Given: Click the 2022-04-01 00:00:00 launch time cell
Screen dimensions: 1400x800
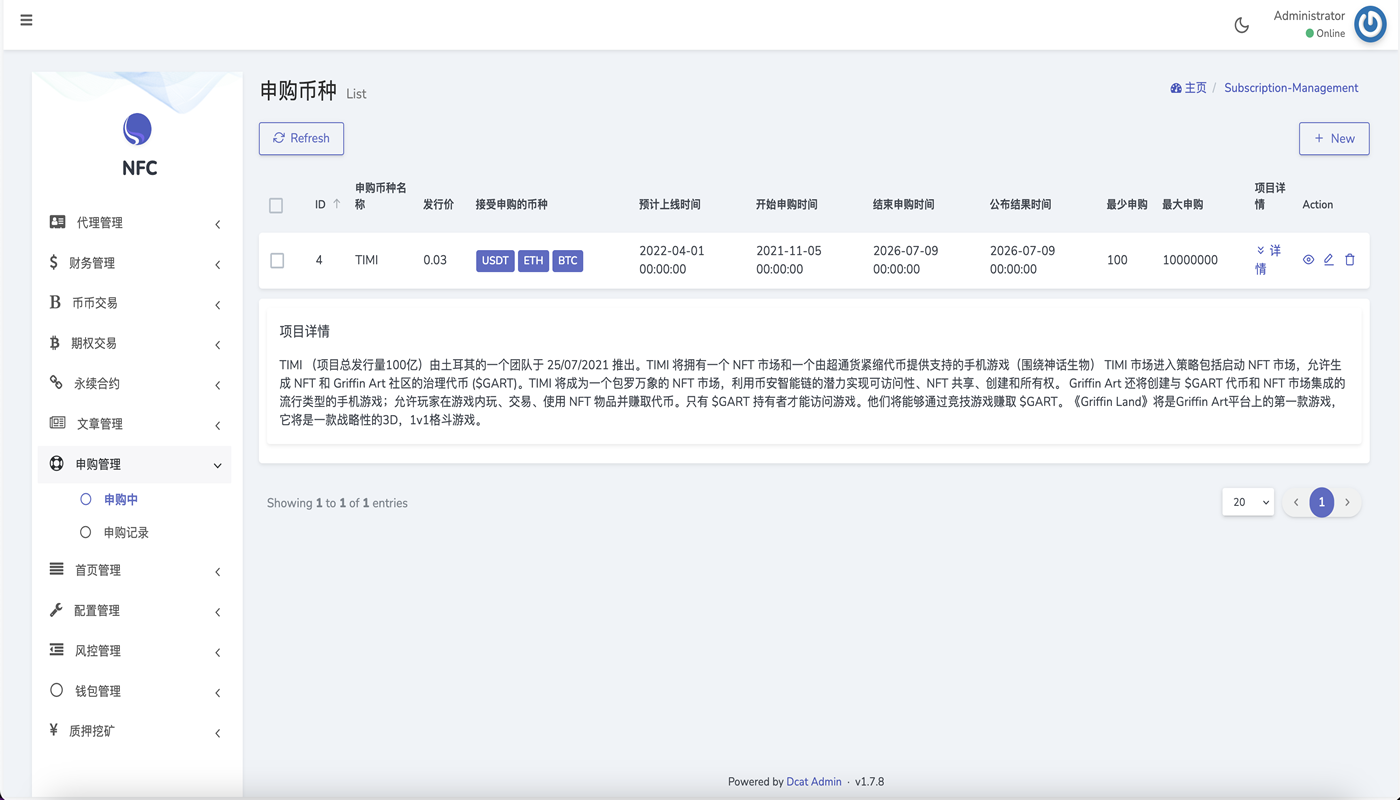Looking at the screenshot, I should coord(672,260).
